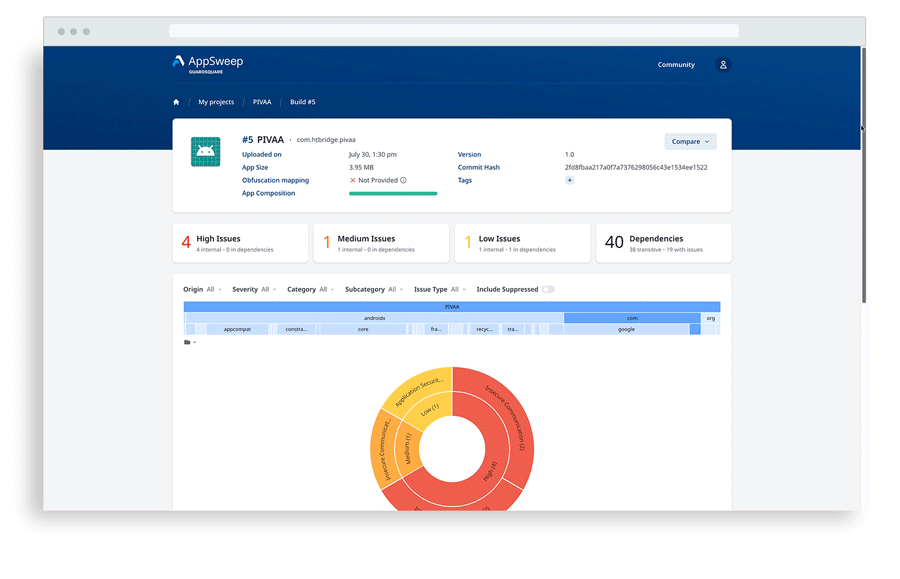900x579 pixels.
Task: Click the Medium (1) chart segment
Action: (409, 448)
